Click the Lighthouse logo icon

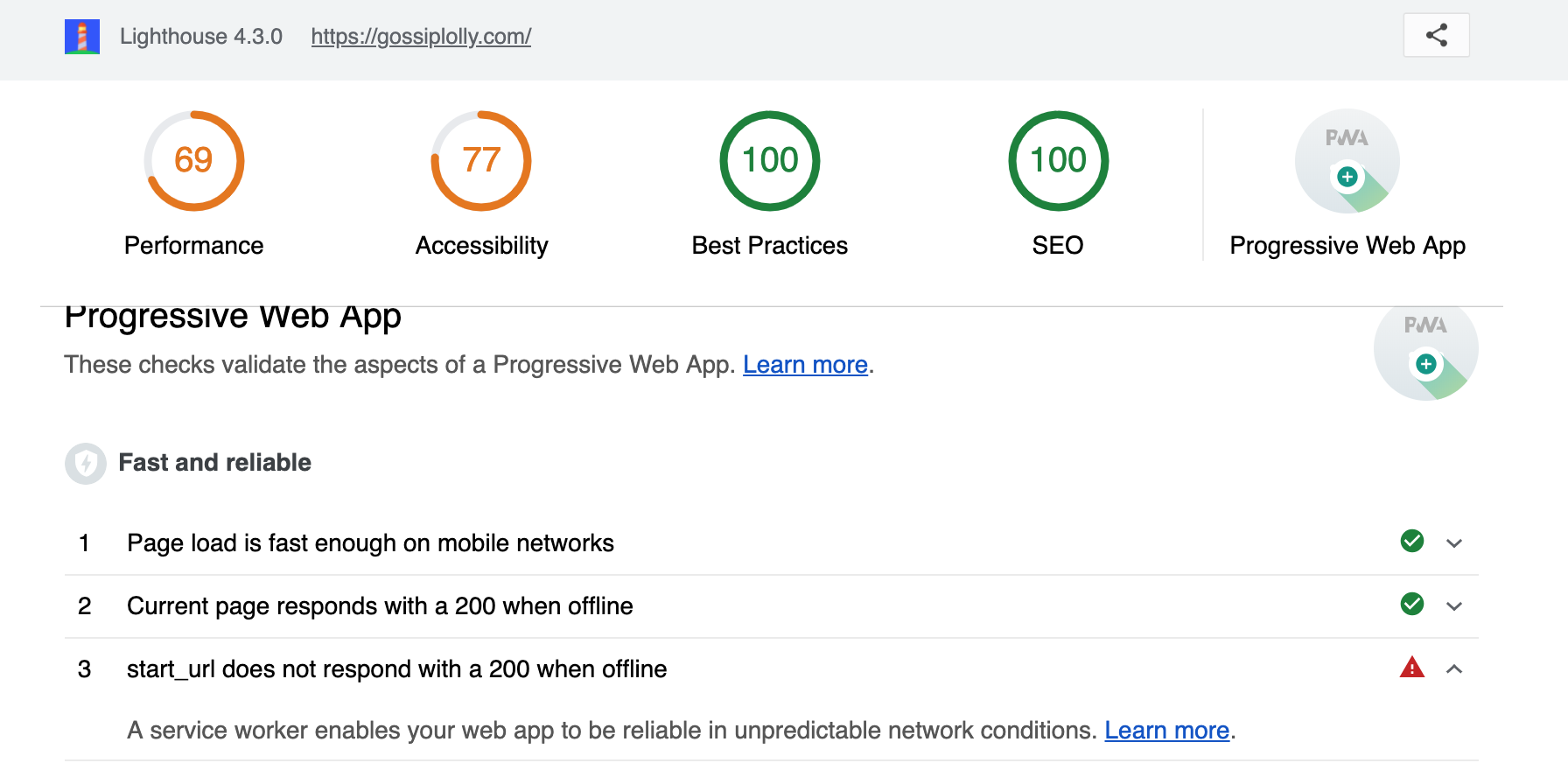tap(81, 36)
